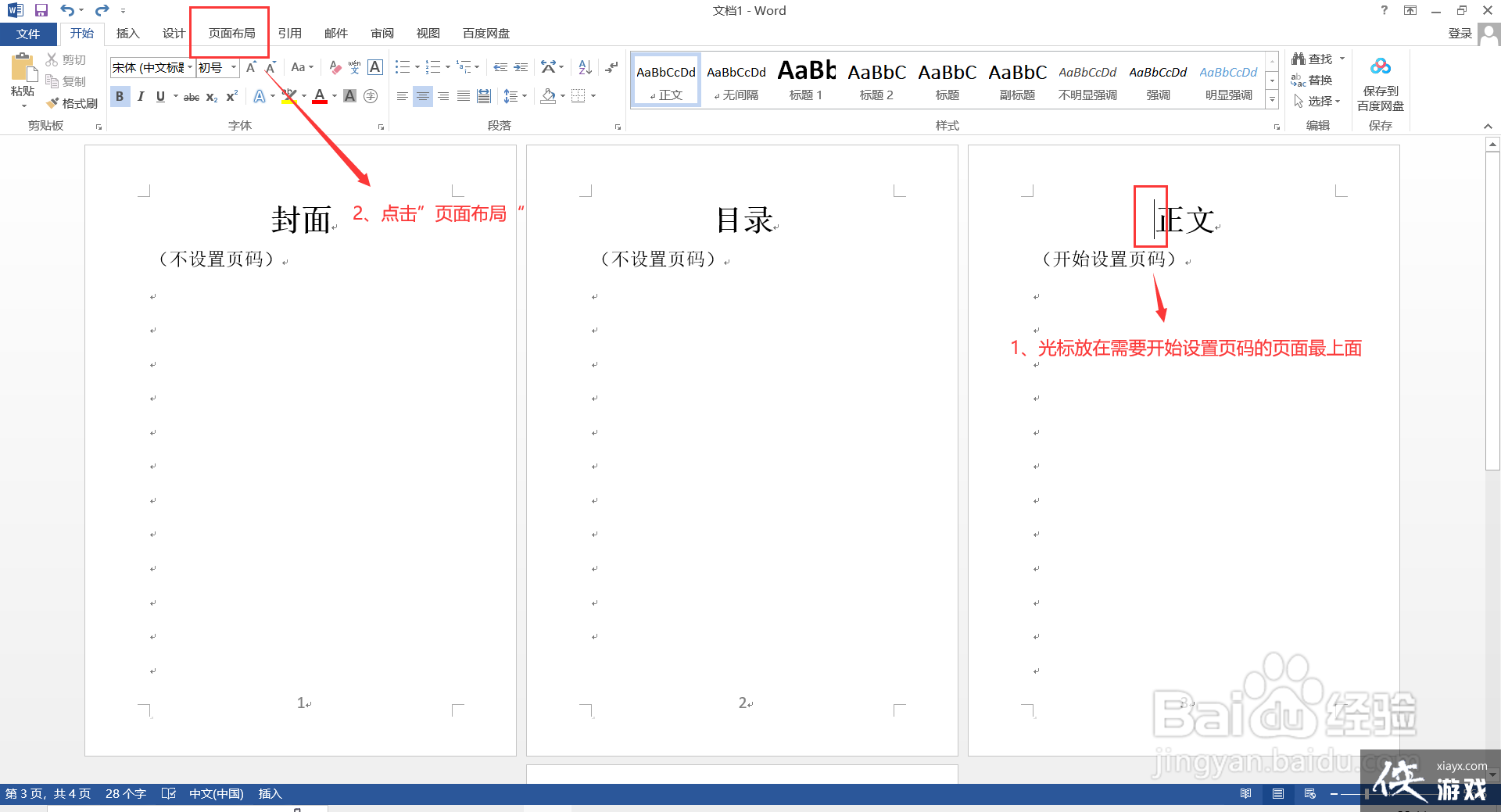
Task: Switch to Print Layout view icon
Action: click(x=1278, y=793)
